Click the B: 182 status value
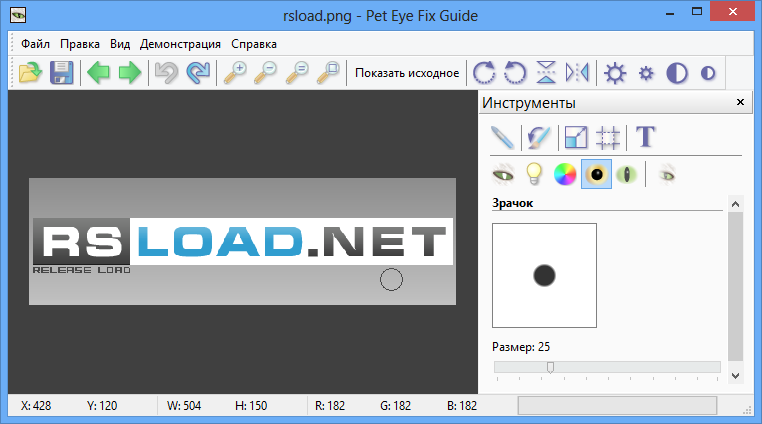Image resolution: width=762 pixels, height=424 pixels. pyautogui.click(x=462, y=406)
